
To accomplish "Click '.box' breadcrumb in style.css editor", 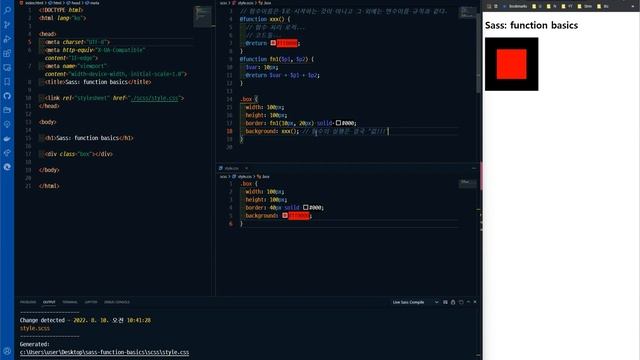I will pos(264,176).
